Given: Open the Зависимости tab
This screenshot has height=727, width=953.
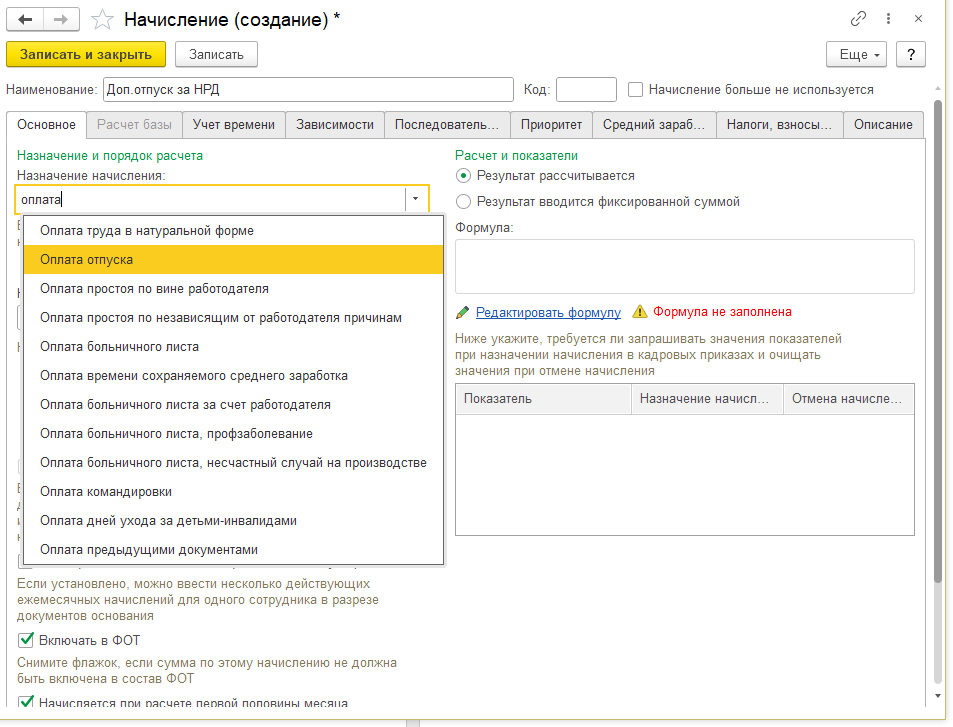Looking at the screenshot, I should tap(335, 125).
